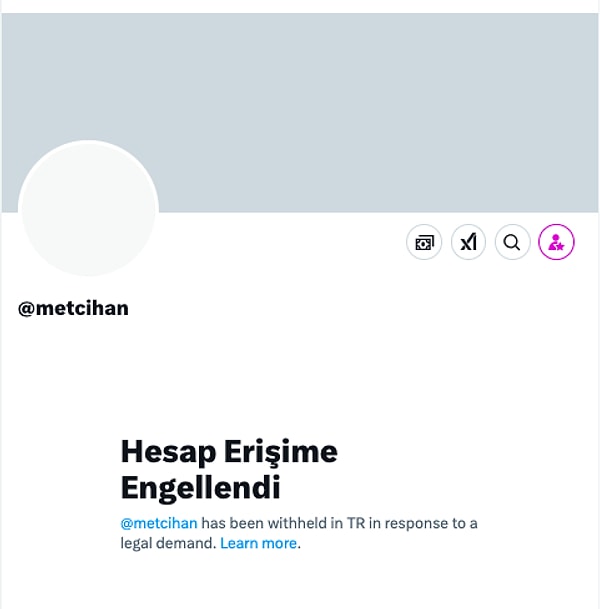
Task: Select the bold @metcihan profile handle
Action: point(73,309)
